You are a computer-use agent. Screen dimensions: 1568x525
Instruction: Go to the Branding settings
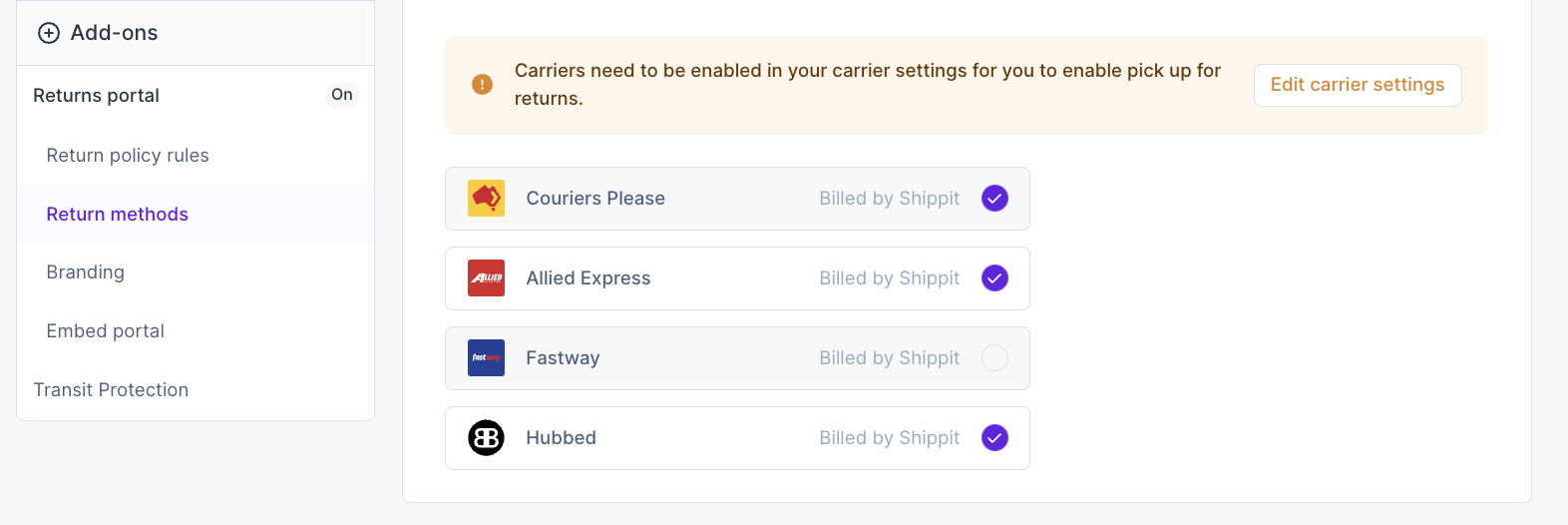(86, 272)
